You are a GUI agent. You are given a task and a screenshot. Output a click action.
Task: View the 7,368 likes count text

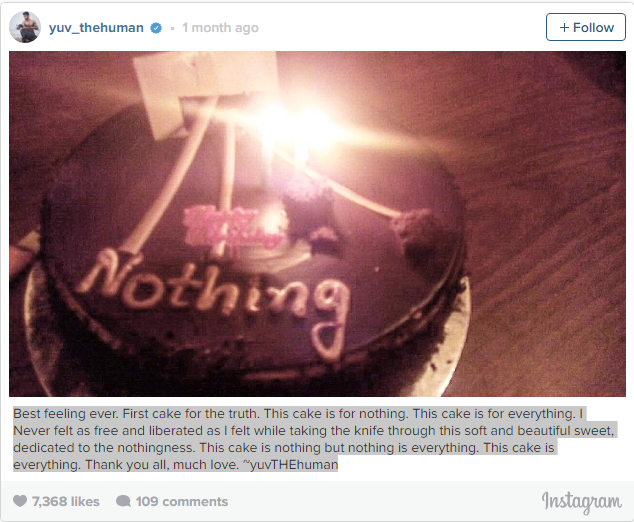point(66,501)
